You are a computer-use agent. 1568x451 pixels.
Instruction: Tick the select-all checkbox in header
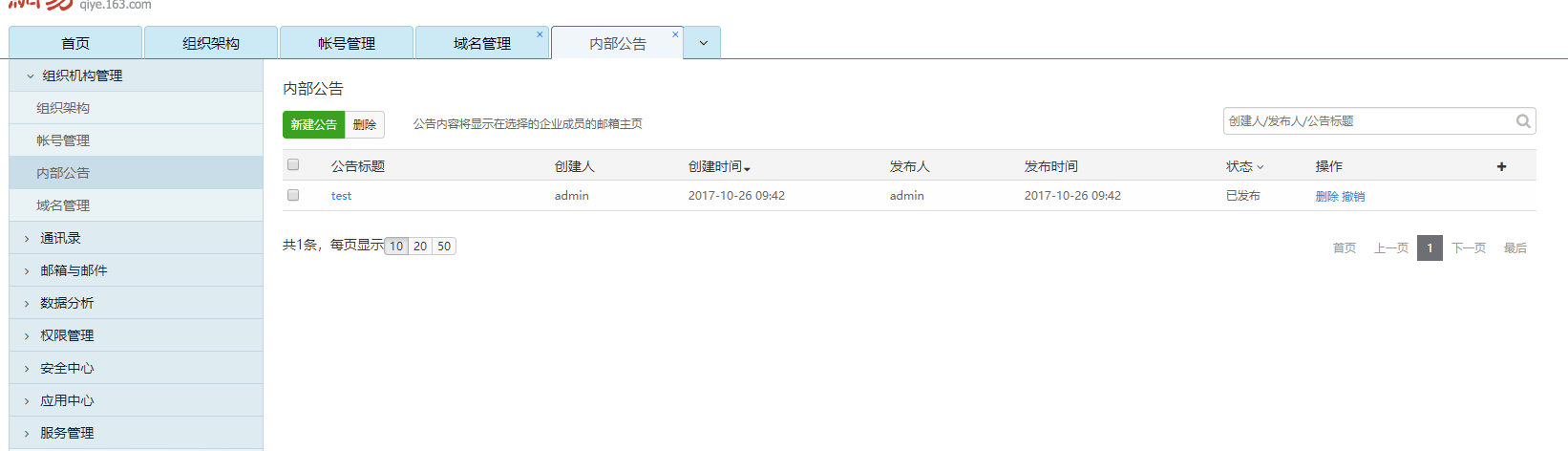293,164
